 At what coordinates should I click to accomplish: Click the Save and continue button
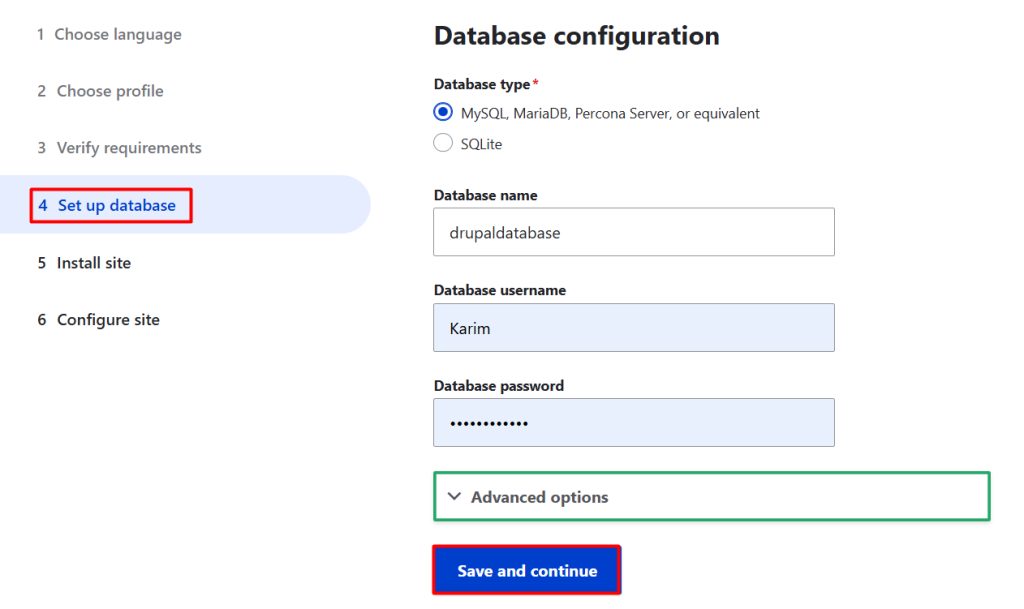click(x=526, y=570)
